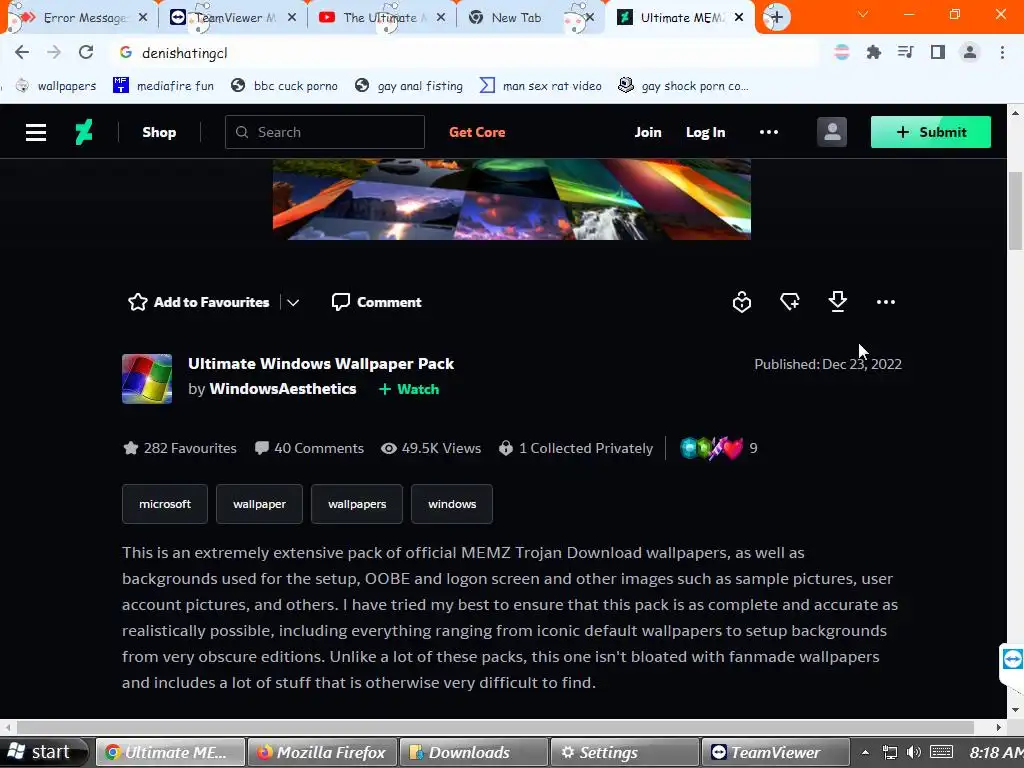Open the Extensions puzzle icon
Image resolution: width=1024 pixels, height=768 pixels.
[x=874, y=52]
